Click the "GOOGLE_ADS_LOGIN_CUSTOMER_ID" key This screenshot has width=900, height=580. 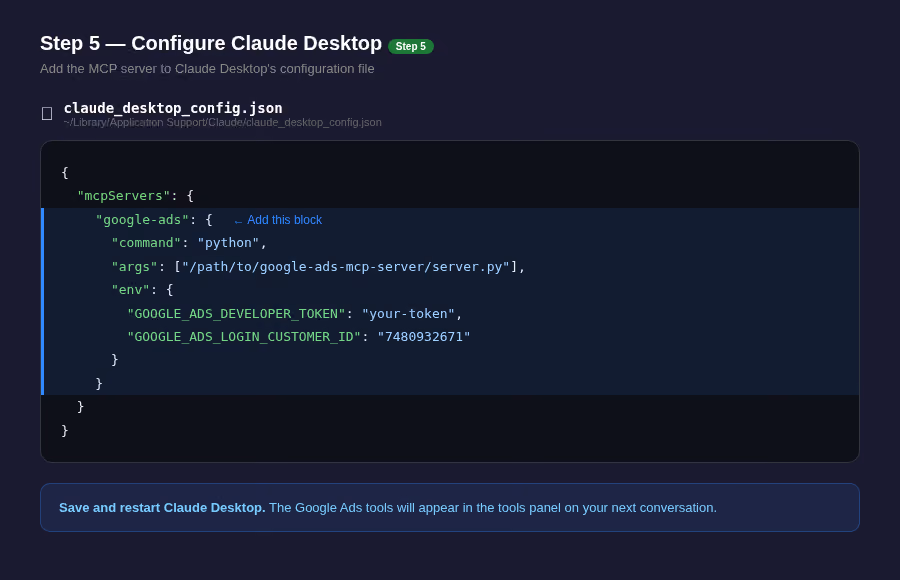pos(244,337)
